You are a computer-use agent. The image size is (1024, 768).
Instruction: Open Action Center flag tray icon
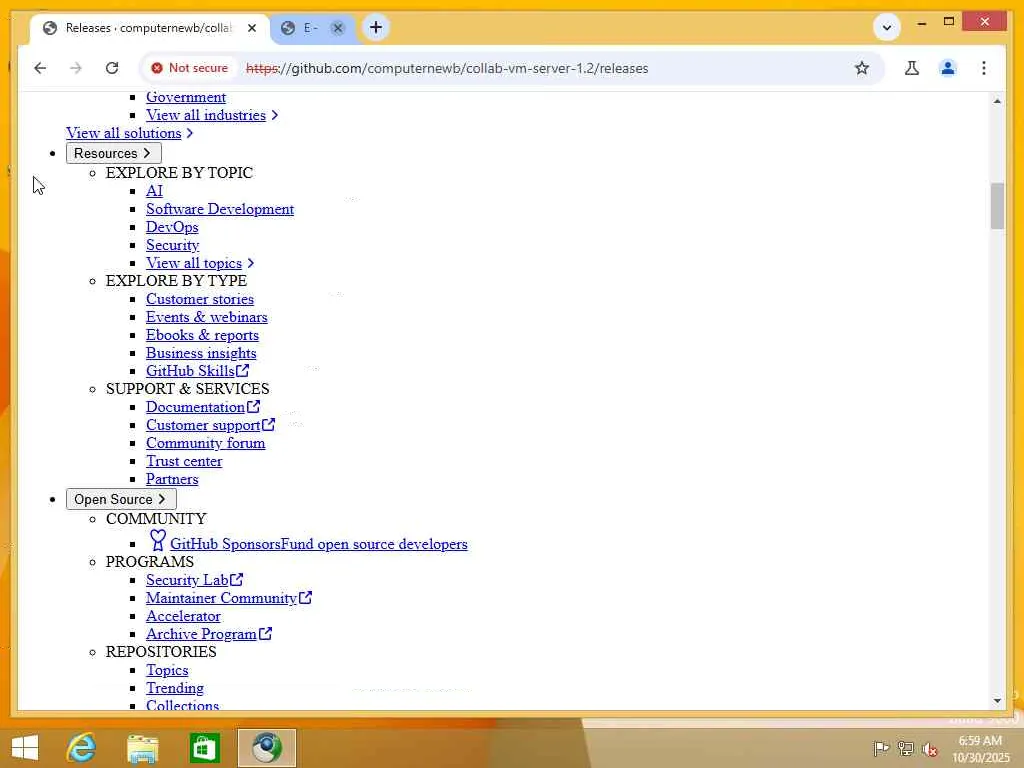tap(881, 748)
